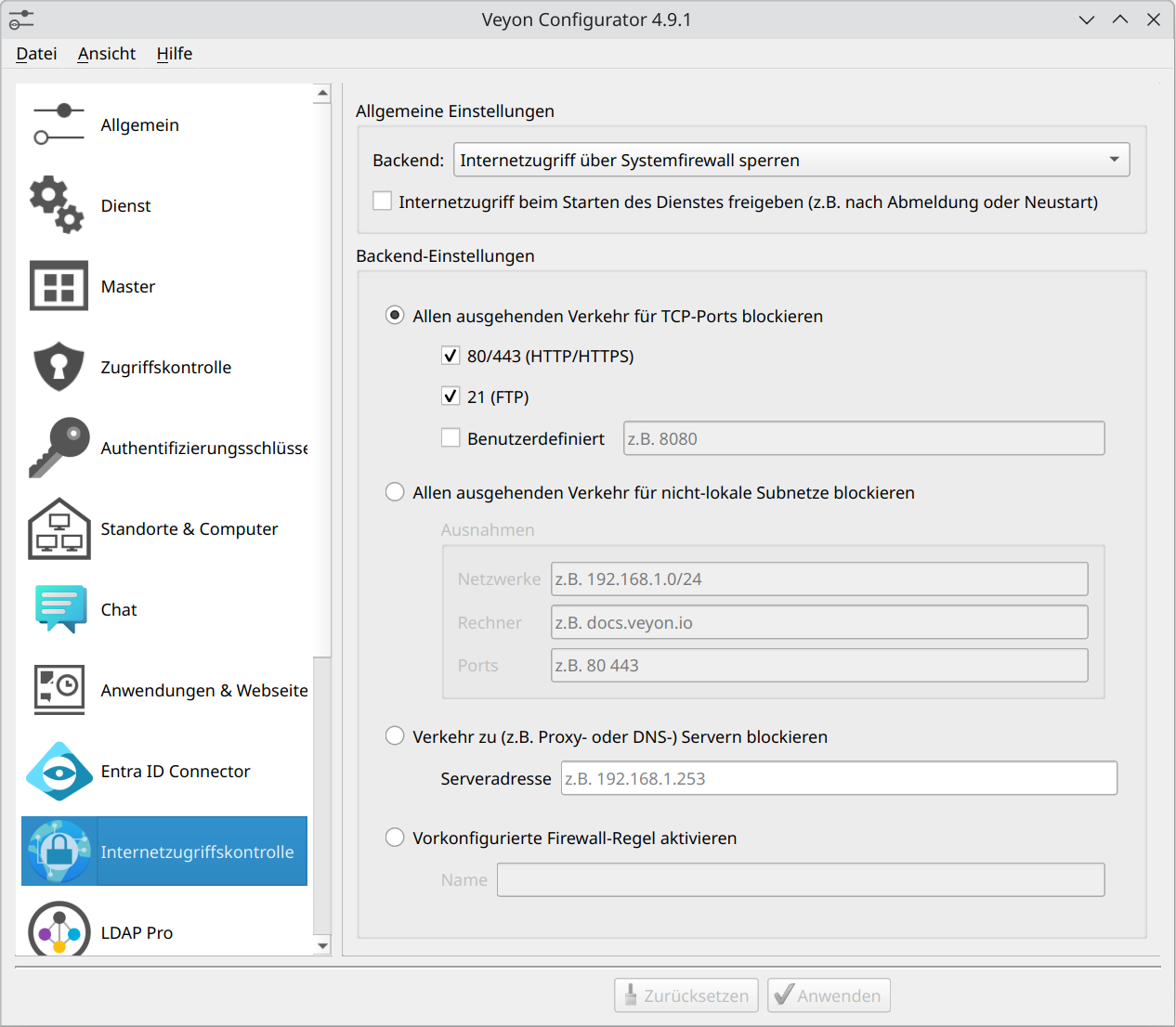Open the Allgemein settings slider icon
The height and width of the screenshot is (1027, 1176).
[59, 124]
